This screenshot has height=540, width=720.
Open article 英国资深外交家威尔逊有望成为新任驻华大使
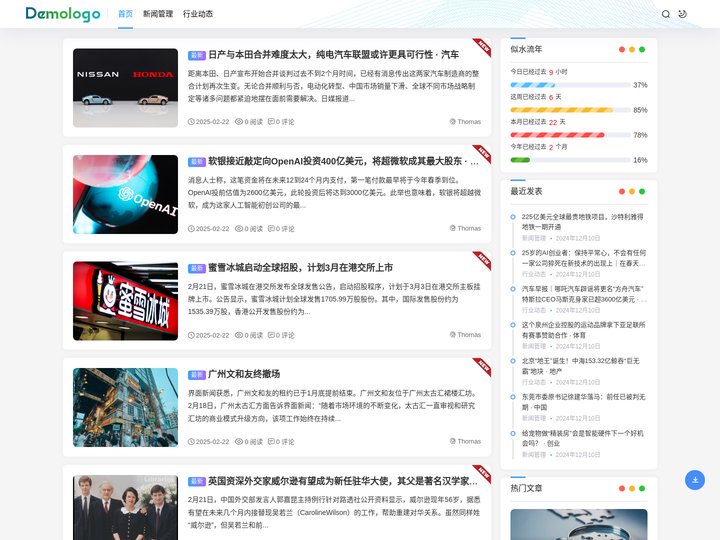point(343,481)
